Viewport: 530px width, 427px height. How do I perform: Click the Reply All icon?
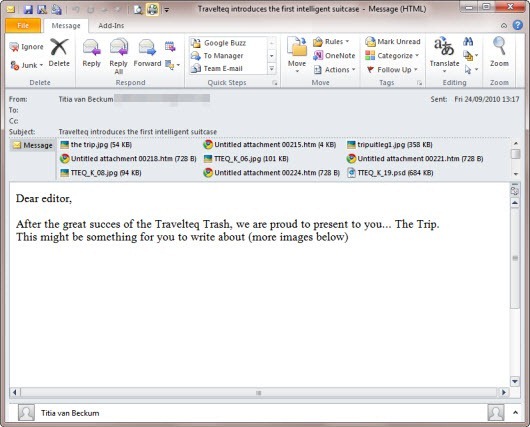119,48
